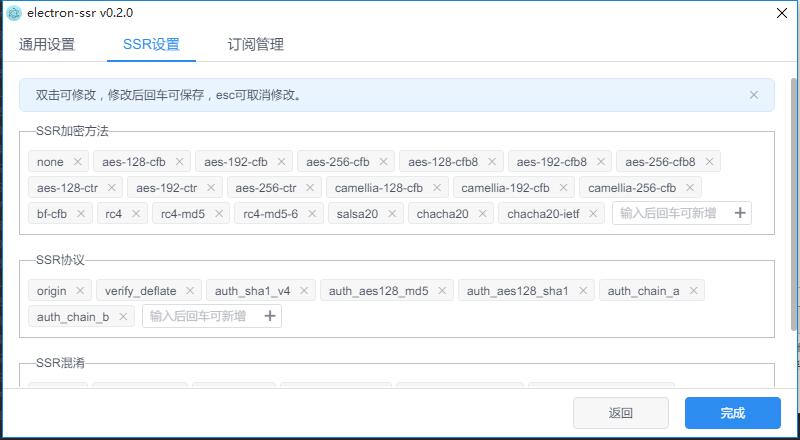
Task: Remove the aes-128-ctr tag
Action: pyautogui.click(x=112, y=187)
